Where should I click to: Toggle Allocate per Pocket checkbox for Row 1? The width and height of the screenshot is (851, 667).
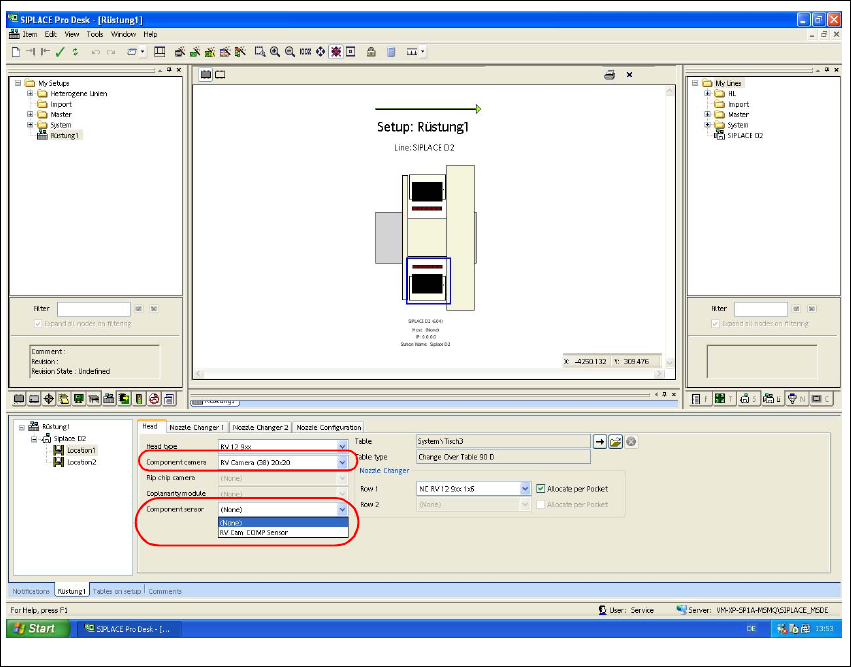541,488
